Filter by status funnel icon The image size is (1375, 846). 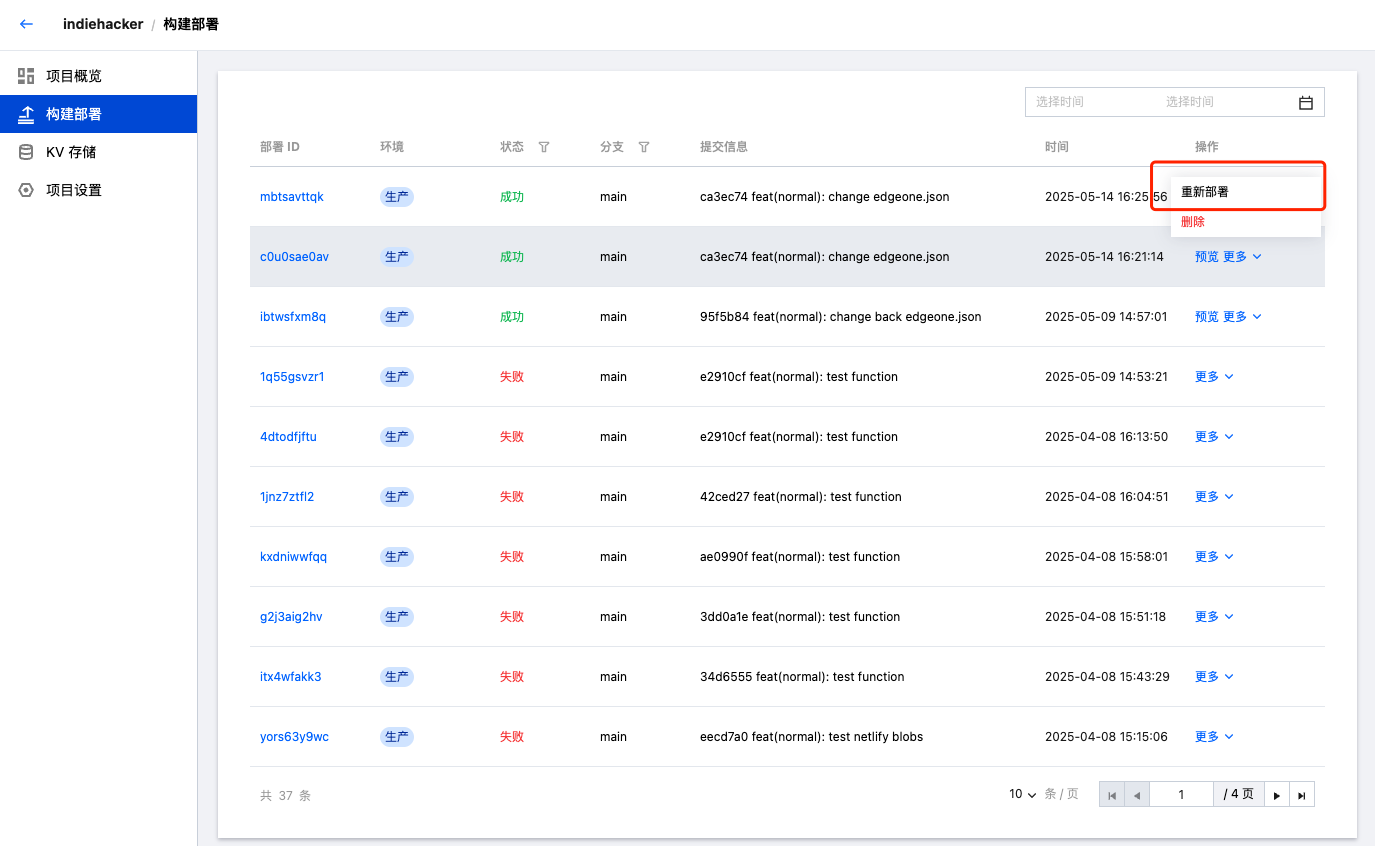click(544, 147)
